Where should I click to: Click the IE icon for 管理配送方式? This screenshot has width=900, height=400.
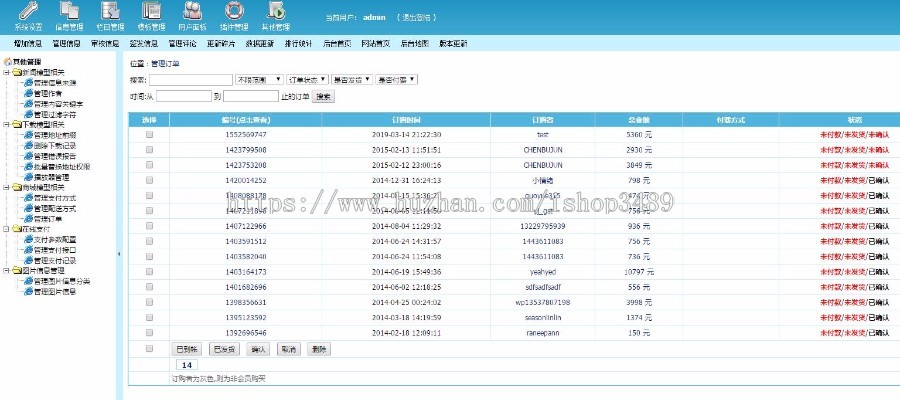pyautogui.click(x=28, y=208)
